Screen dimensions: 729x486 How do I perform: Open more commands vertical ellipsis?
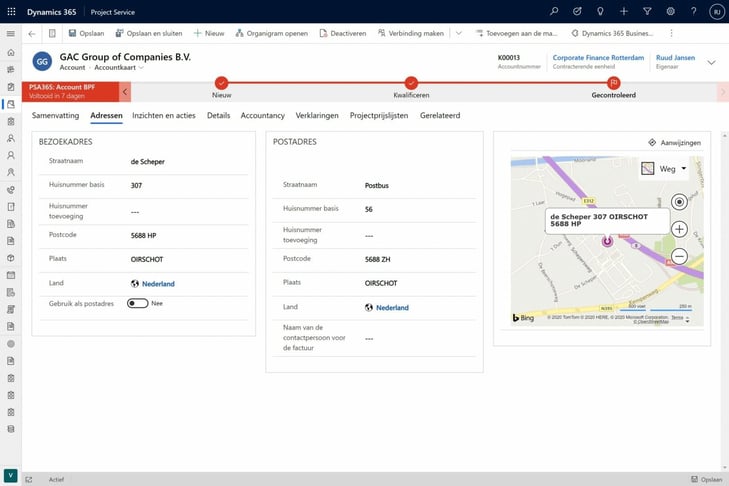pyautogui.click(x=671, y=33)
